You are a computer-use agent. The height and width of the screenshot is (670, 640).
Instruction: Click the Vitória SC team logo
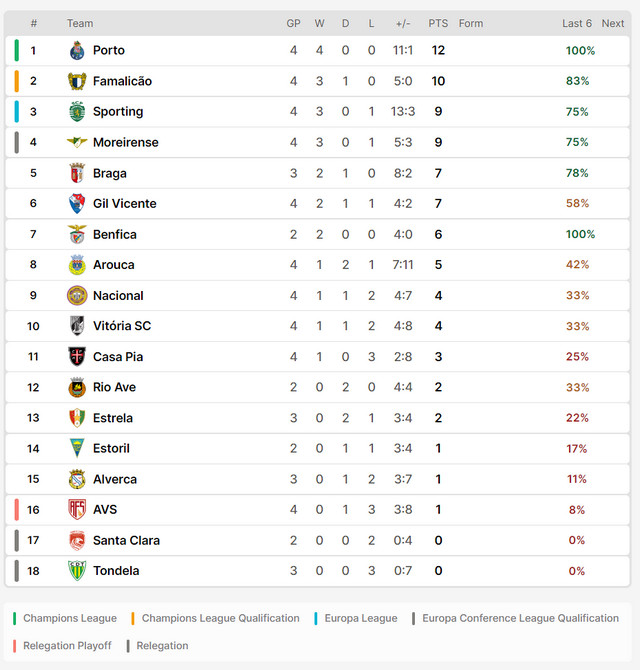point(77,326)
